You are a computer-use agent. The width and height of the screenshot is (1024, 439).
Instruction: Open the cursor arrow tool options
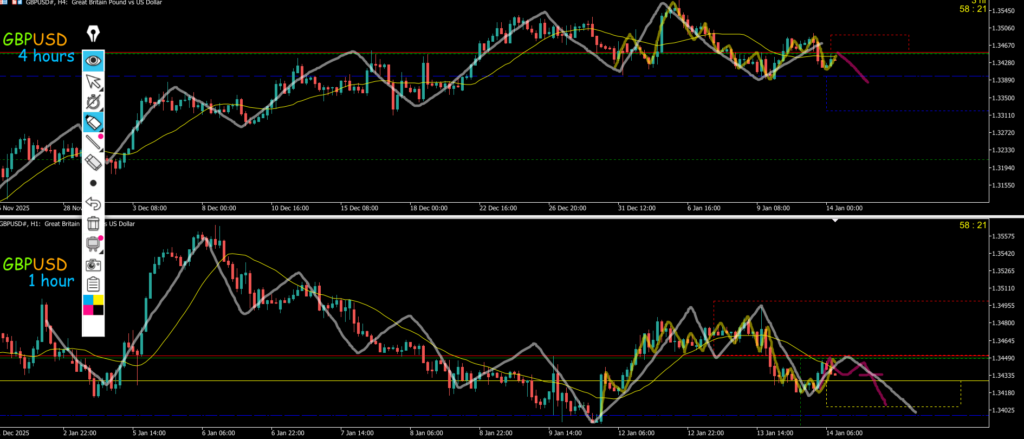(x=94, y=80)
